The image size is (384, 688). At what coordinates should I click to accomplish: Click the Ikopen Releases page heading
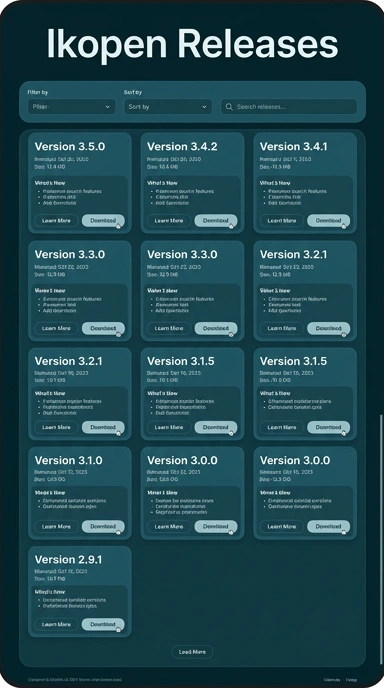(192, 44)
